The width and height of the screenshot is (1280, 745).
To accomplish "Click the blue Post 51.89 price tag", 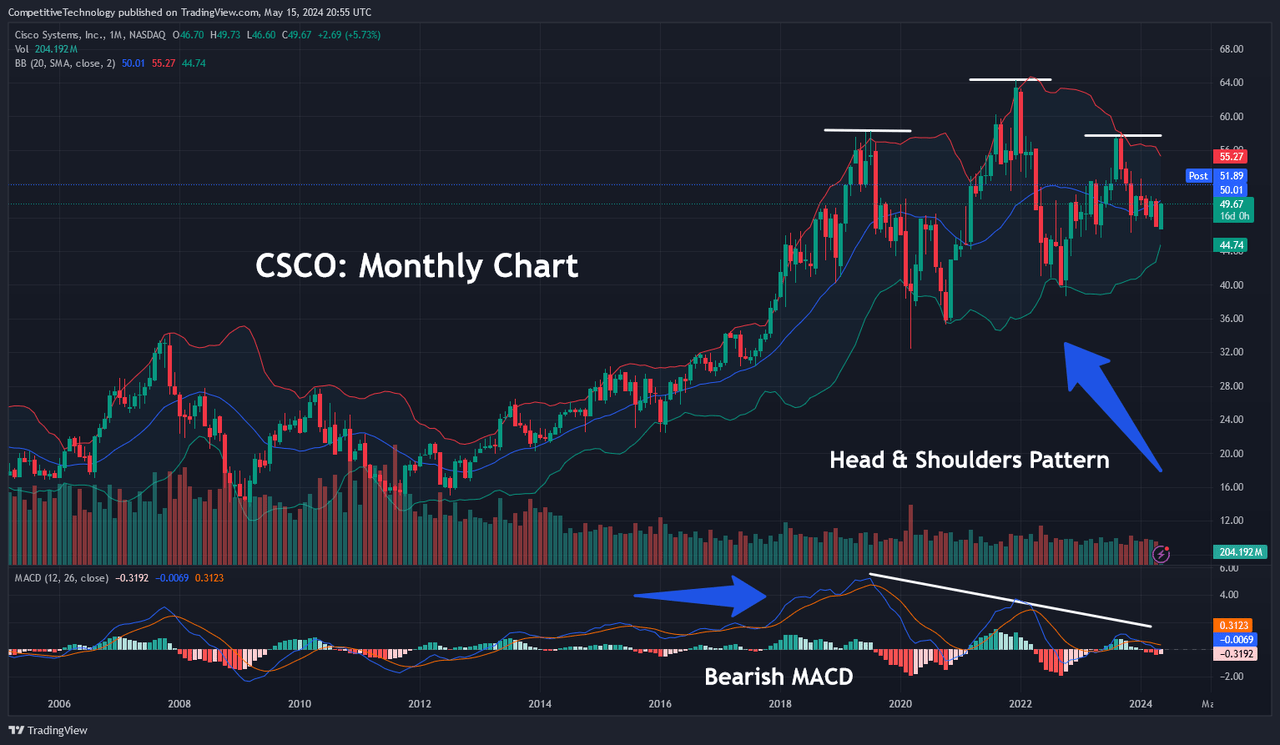I will [1215, 175].
